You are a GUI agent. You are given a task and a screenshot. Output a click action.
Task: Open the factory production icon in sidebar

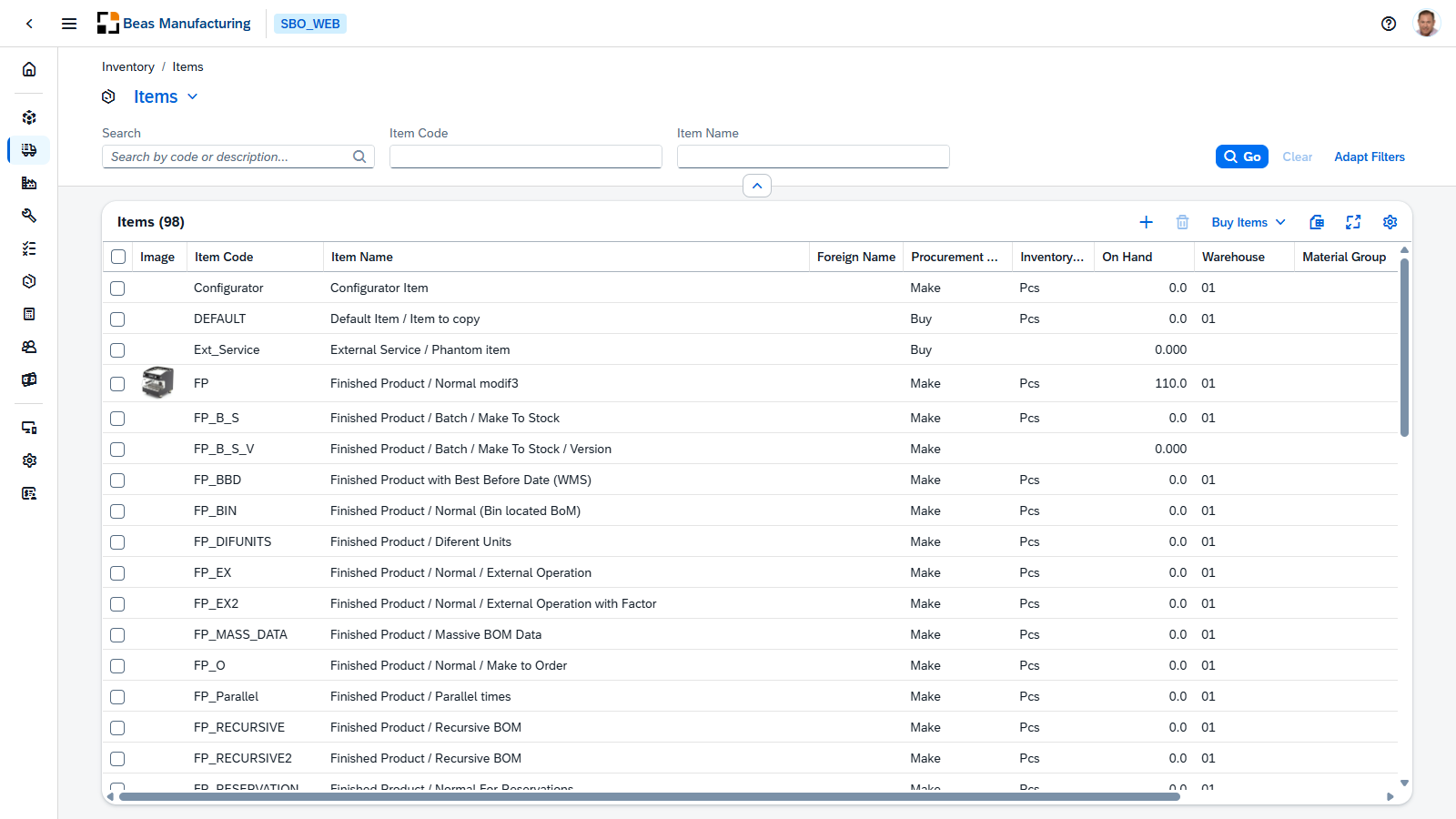point(29,183)
